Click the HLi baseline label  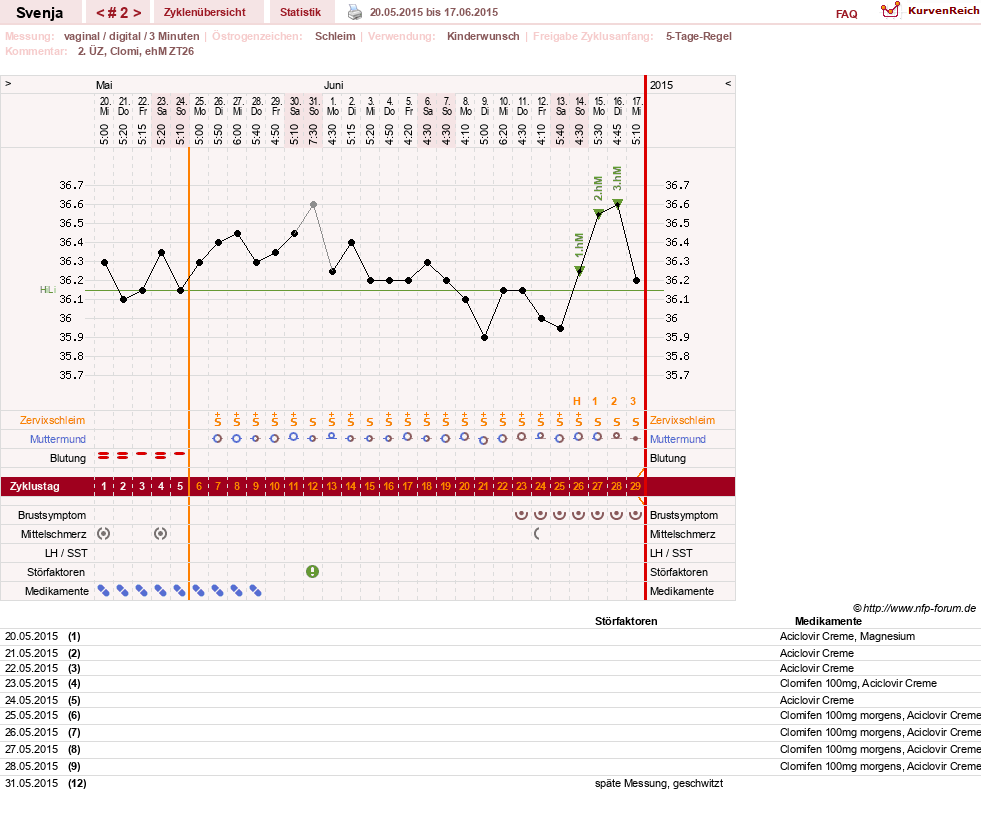(48, 290)
